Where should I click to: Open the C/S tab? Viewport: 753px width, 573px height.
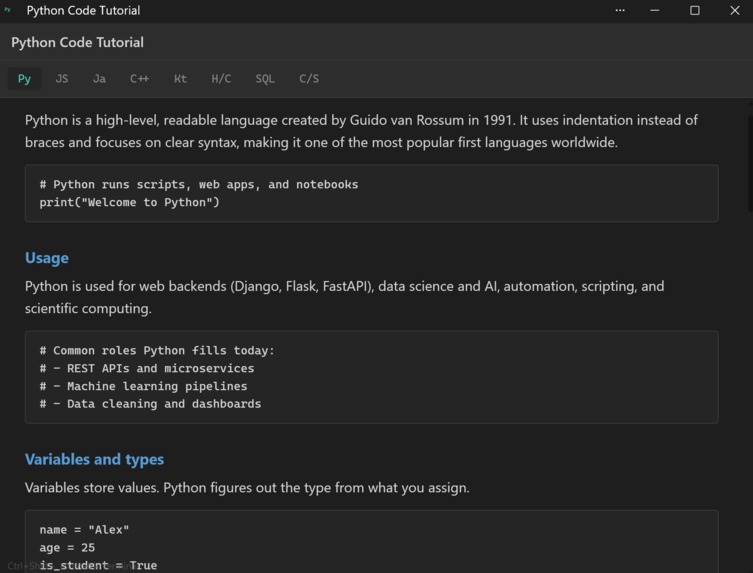(309, 79)
